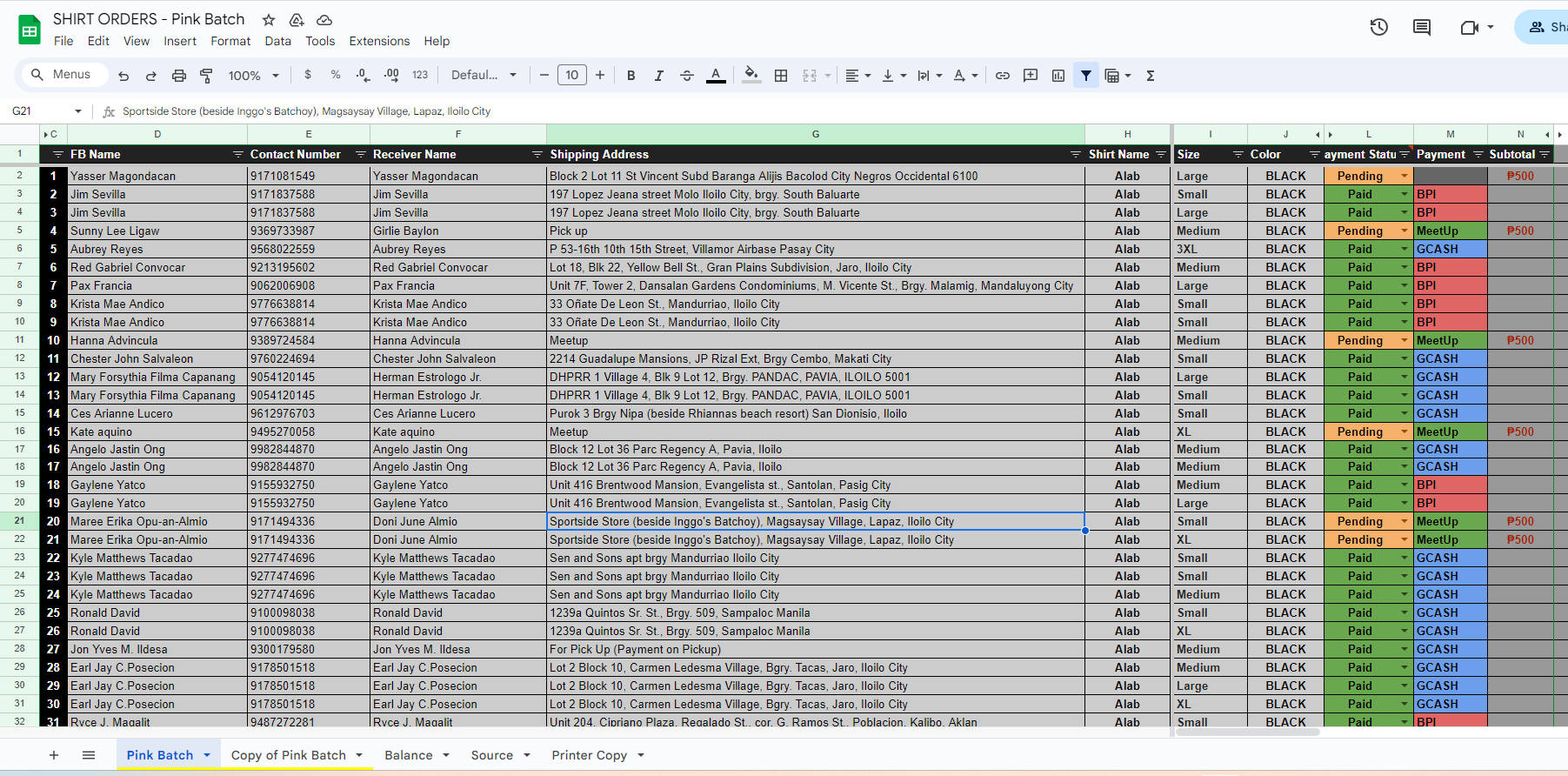Switch to the Balance sheet tab

click(417, 755)
